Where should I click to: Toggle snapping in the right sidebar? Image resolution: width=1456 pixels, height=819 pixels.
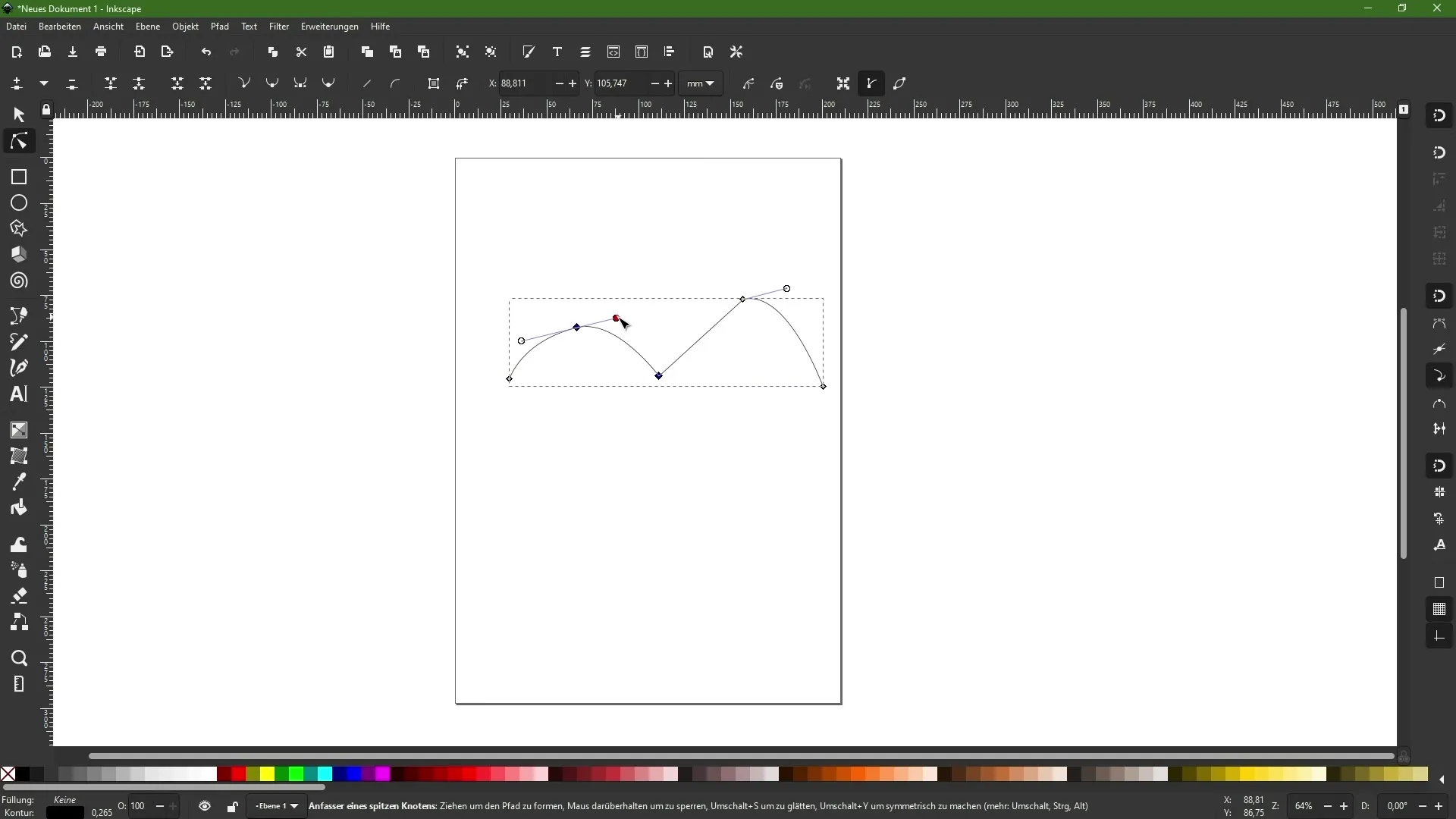[x=1440, y=115]
